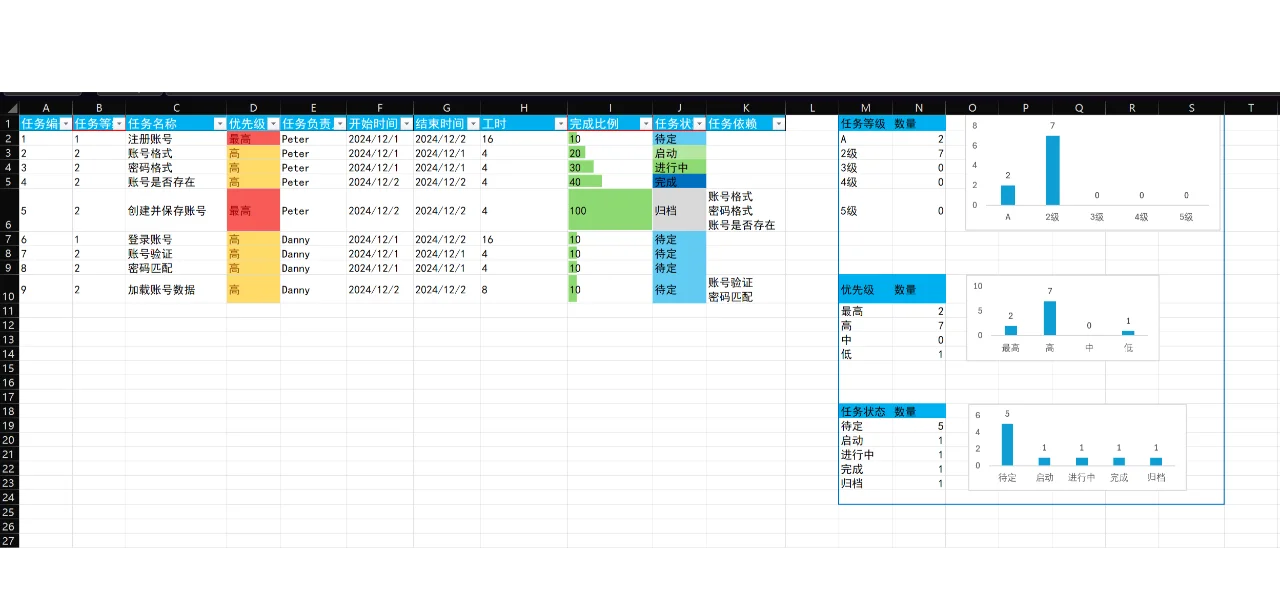Click the select-all corner triangle of the sheet
This screenshot has width=1280, height=609.
pos(11,108)
